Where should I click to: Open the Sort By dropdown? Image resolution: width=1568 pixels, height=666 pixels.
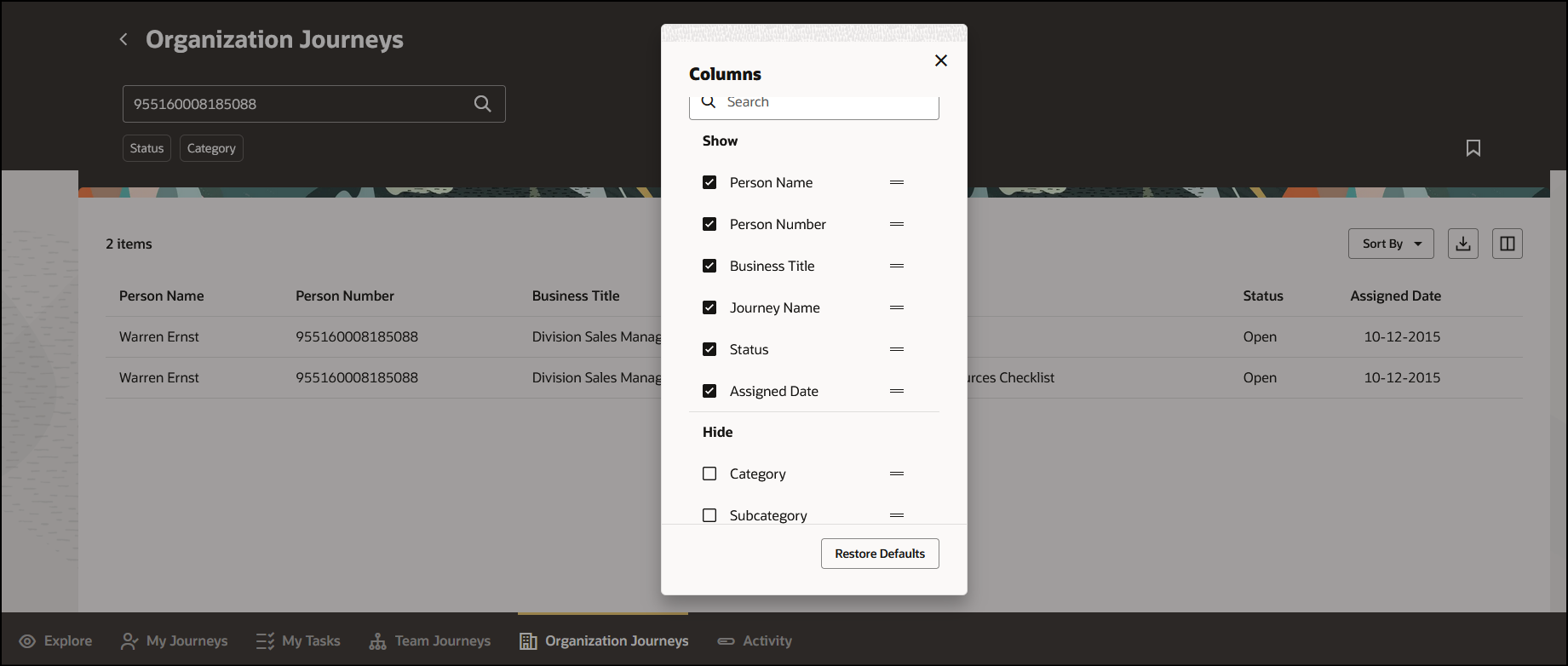click(1391, 244)
